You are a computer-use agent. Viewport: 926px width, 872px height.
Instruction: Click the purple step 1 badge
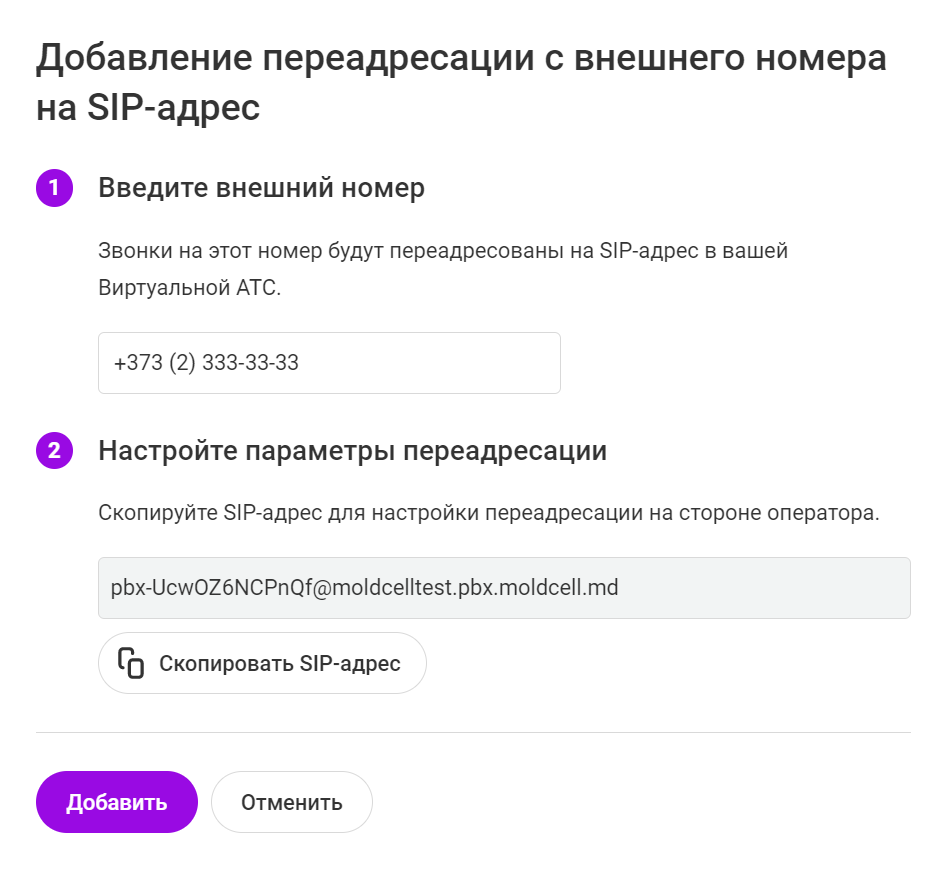tap(54, 188)
